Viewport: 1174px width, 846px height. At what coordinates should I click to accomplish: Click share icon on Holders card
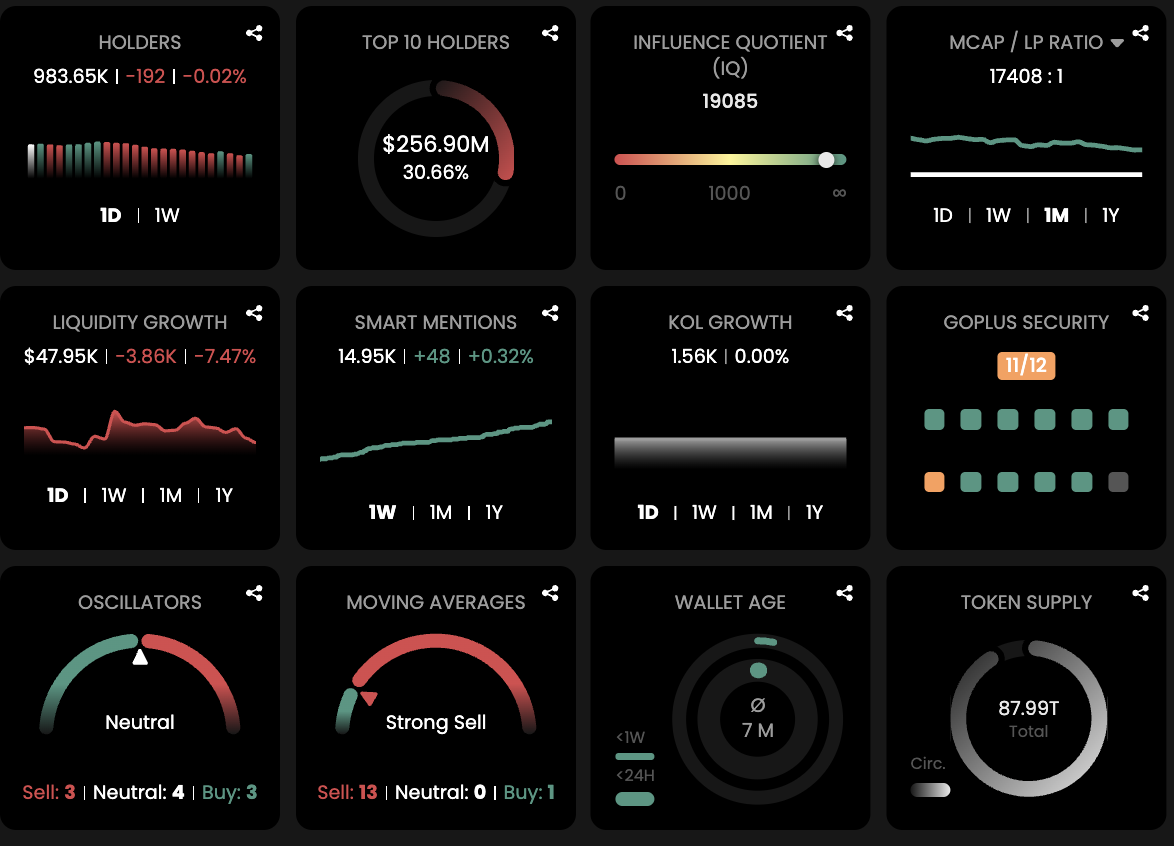254,34
